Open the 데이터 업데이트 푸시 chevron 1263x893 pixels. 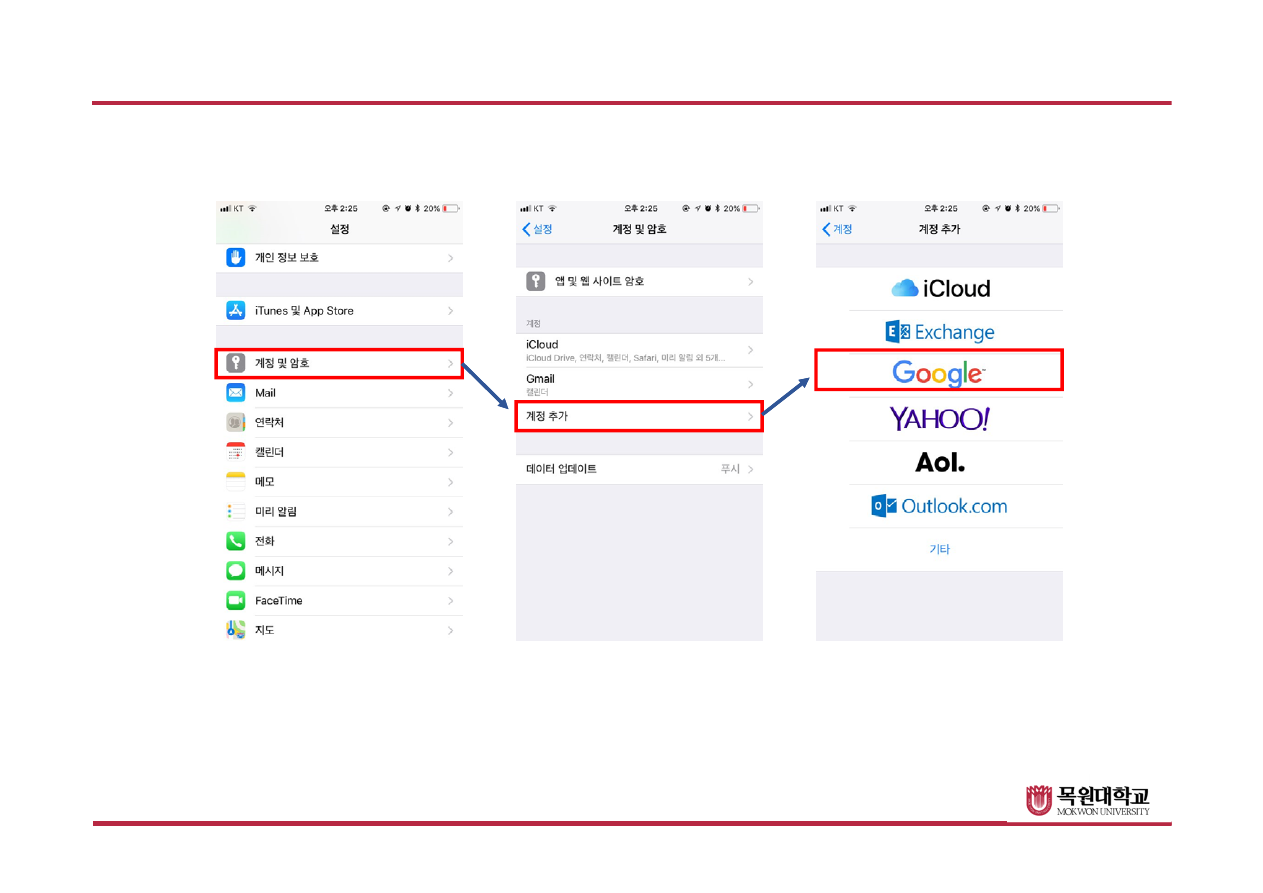tap(751, 469)
